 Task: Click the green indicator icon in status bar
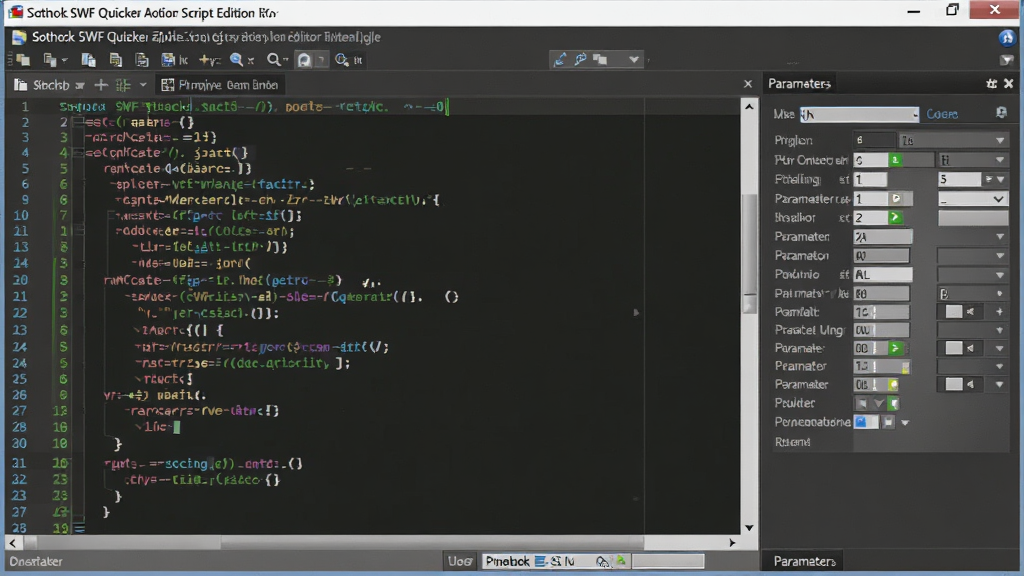point(620,561)
